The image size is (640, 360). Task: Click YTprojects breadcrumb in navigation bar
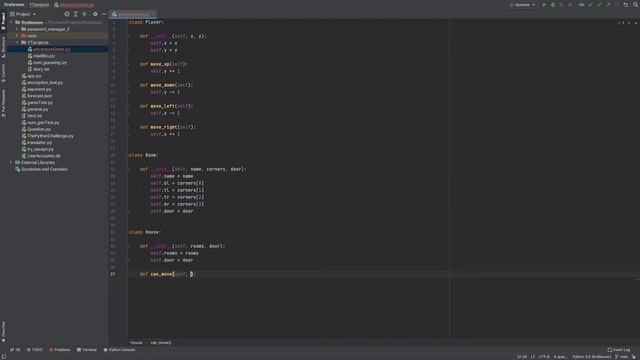click(39, 5)
